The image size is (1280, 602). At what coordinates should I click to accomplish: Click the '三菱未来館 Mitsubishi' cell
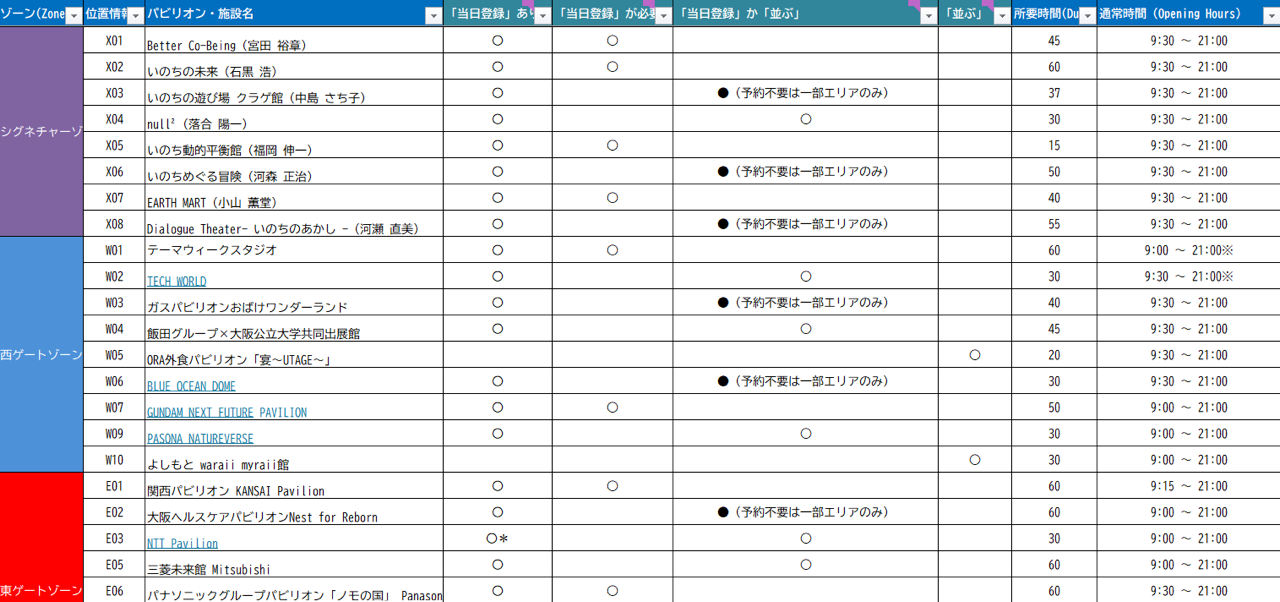point(294,565)
